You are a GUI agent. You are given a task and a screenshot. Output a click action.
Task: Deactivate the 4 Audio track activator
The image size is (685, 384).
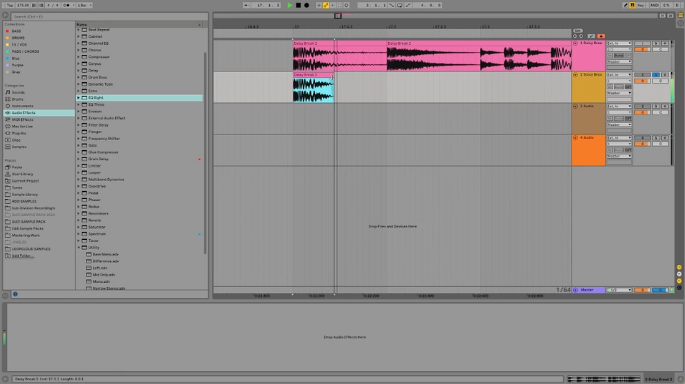click(642, 138)
